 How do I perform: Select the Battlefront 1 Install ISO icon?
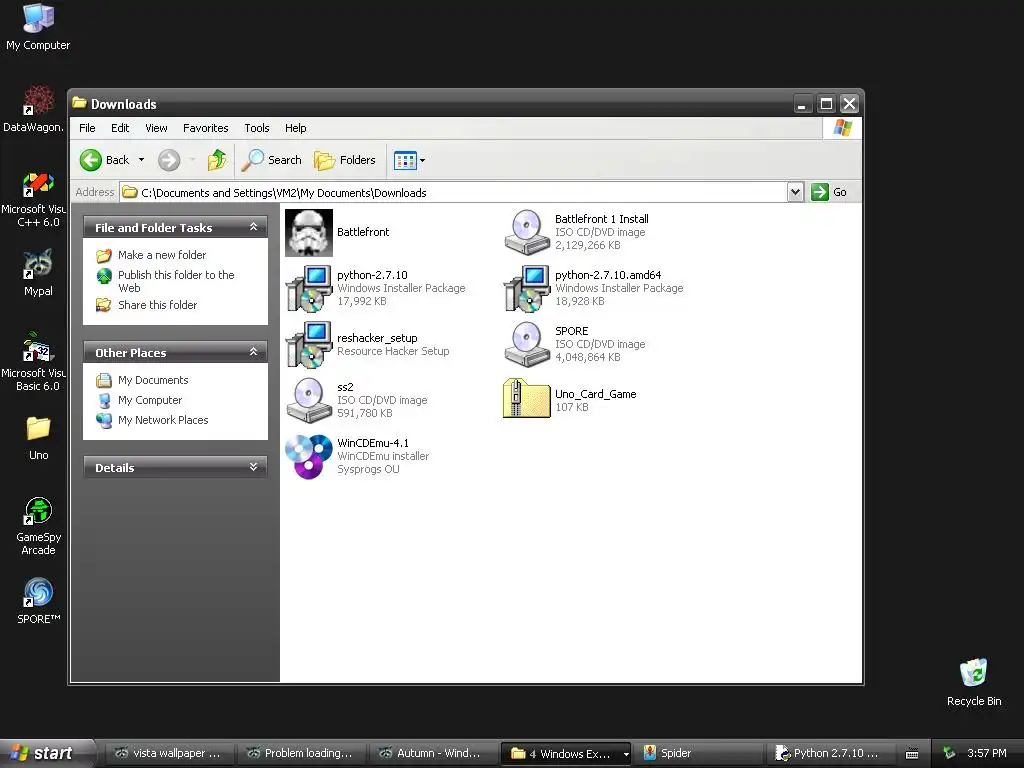pos(527,232)
